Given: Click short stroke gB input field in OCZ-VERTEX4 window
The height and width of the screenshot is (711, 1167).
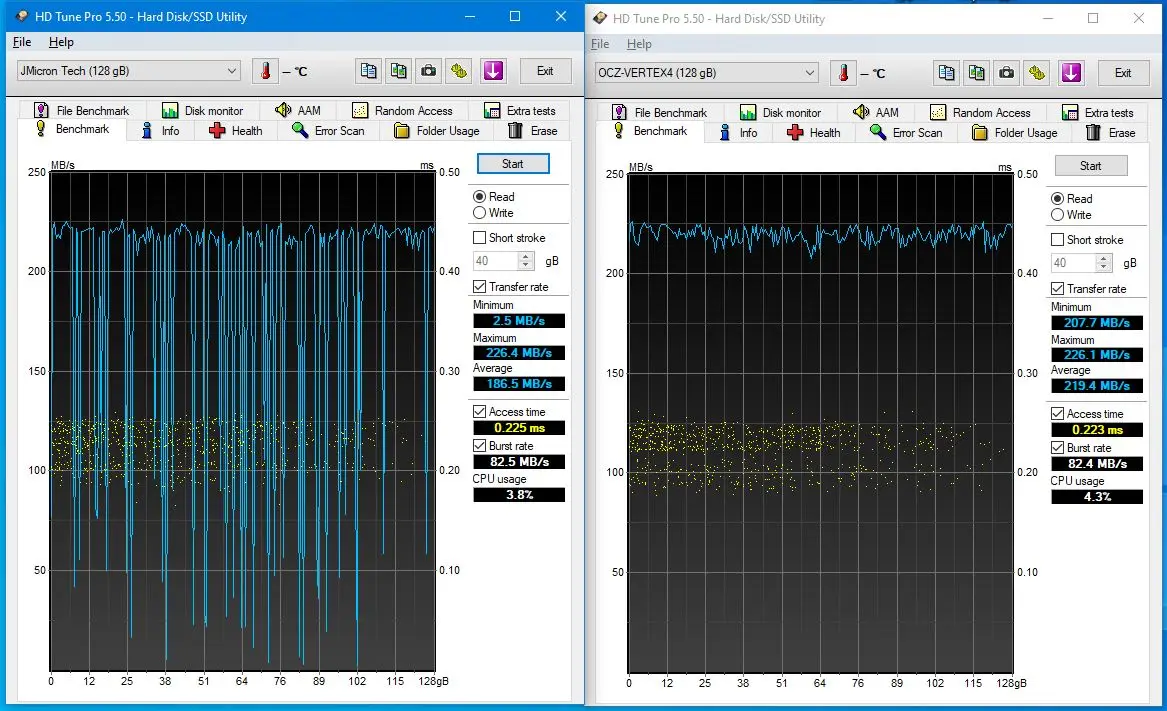Looking at the screenshot, I should 1072,263.
